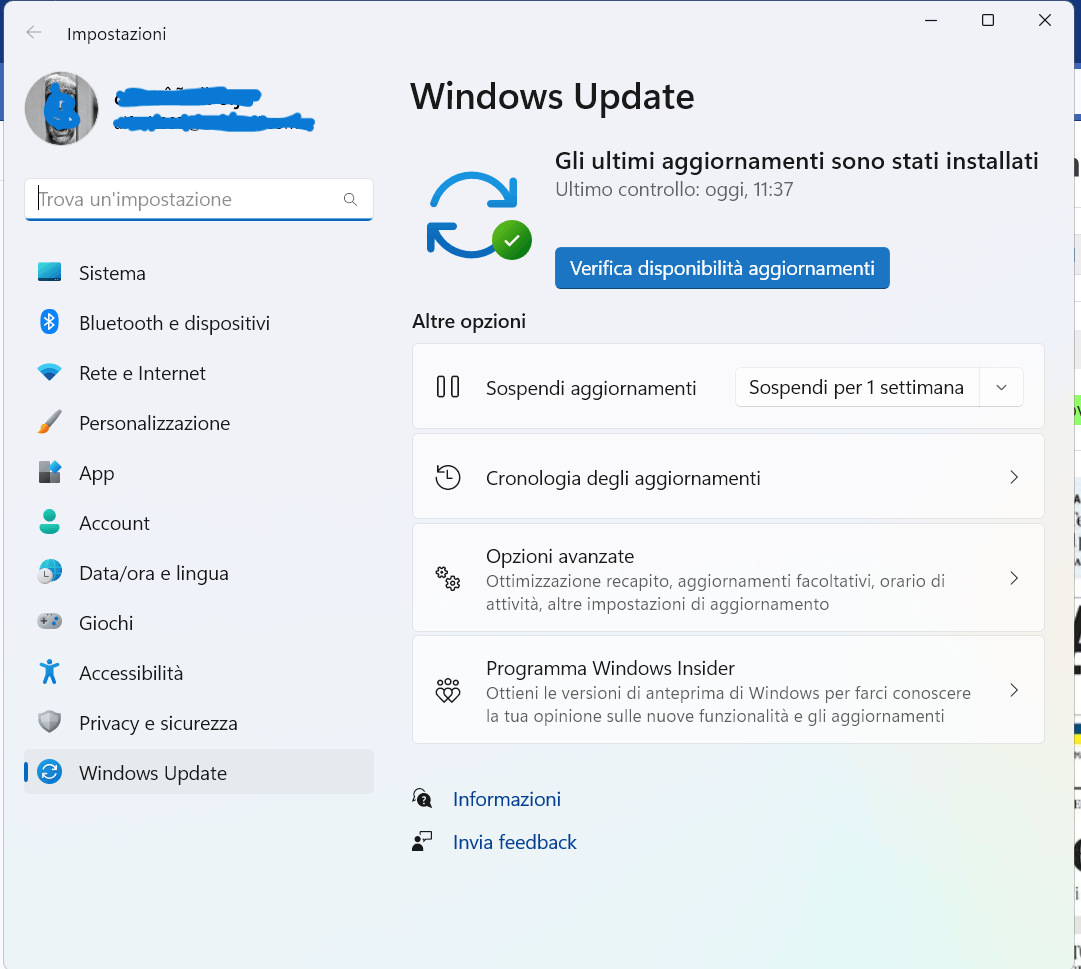This screenshot has width=1081, height=969.
Task: Open Privacy e sicurezza
Action: tap(199, 723)
